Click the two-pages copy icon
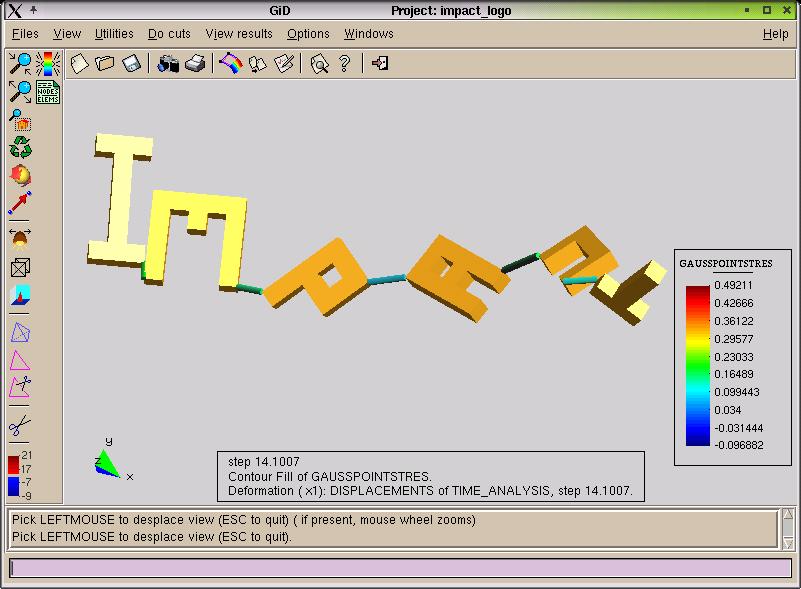Screen dimensions: 801x589 click(x=257, y=64)
